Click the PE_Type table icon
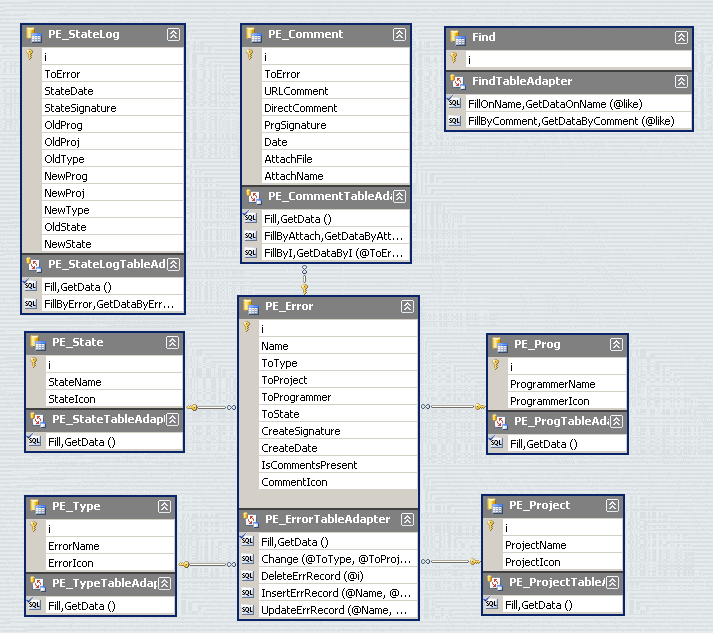Screen dimensions: 713x633 tap(38, 507)
